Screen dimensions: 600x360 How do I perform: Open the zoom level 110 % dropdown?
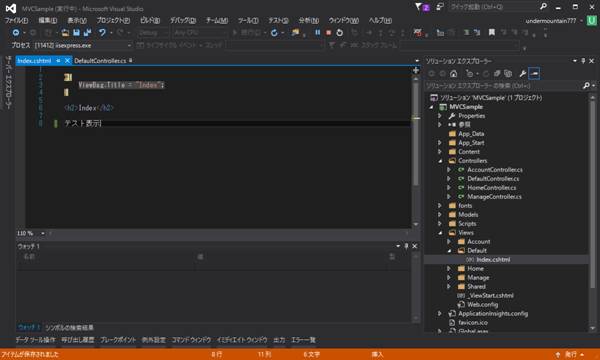[43, 233]
